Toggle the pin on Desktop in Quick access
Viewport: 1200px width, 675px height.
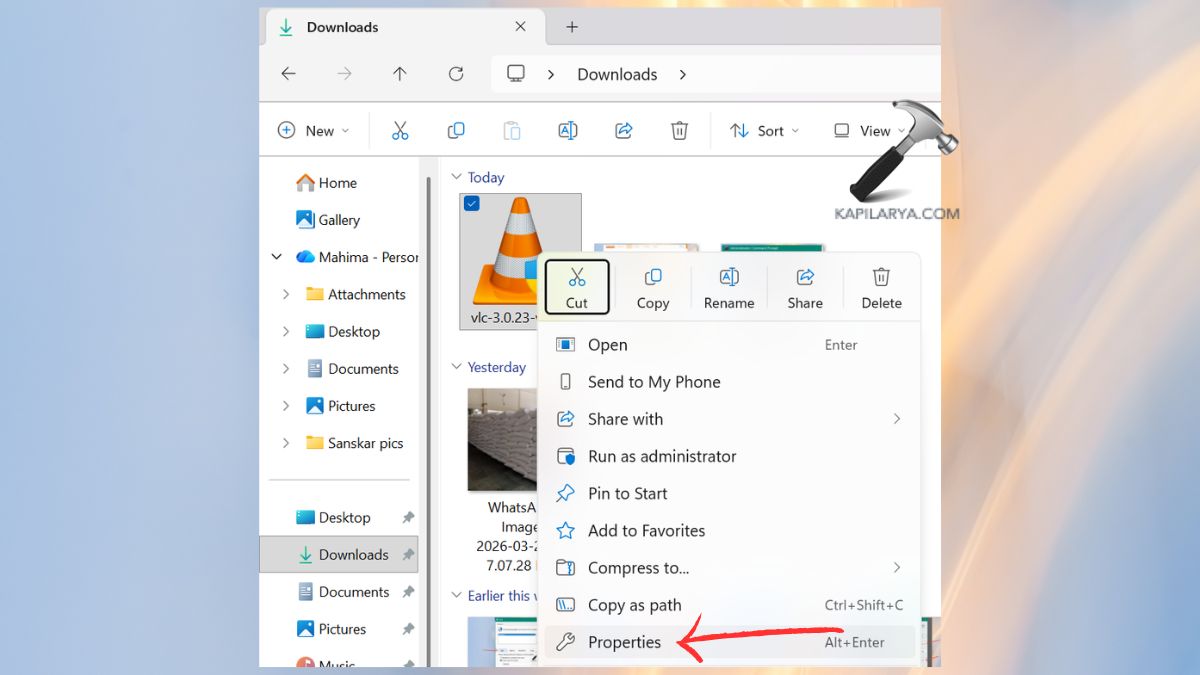point(409,517)
